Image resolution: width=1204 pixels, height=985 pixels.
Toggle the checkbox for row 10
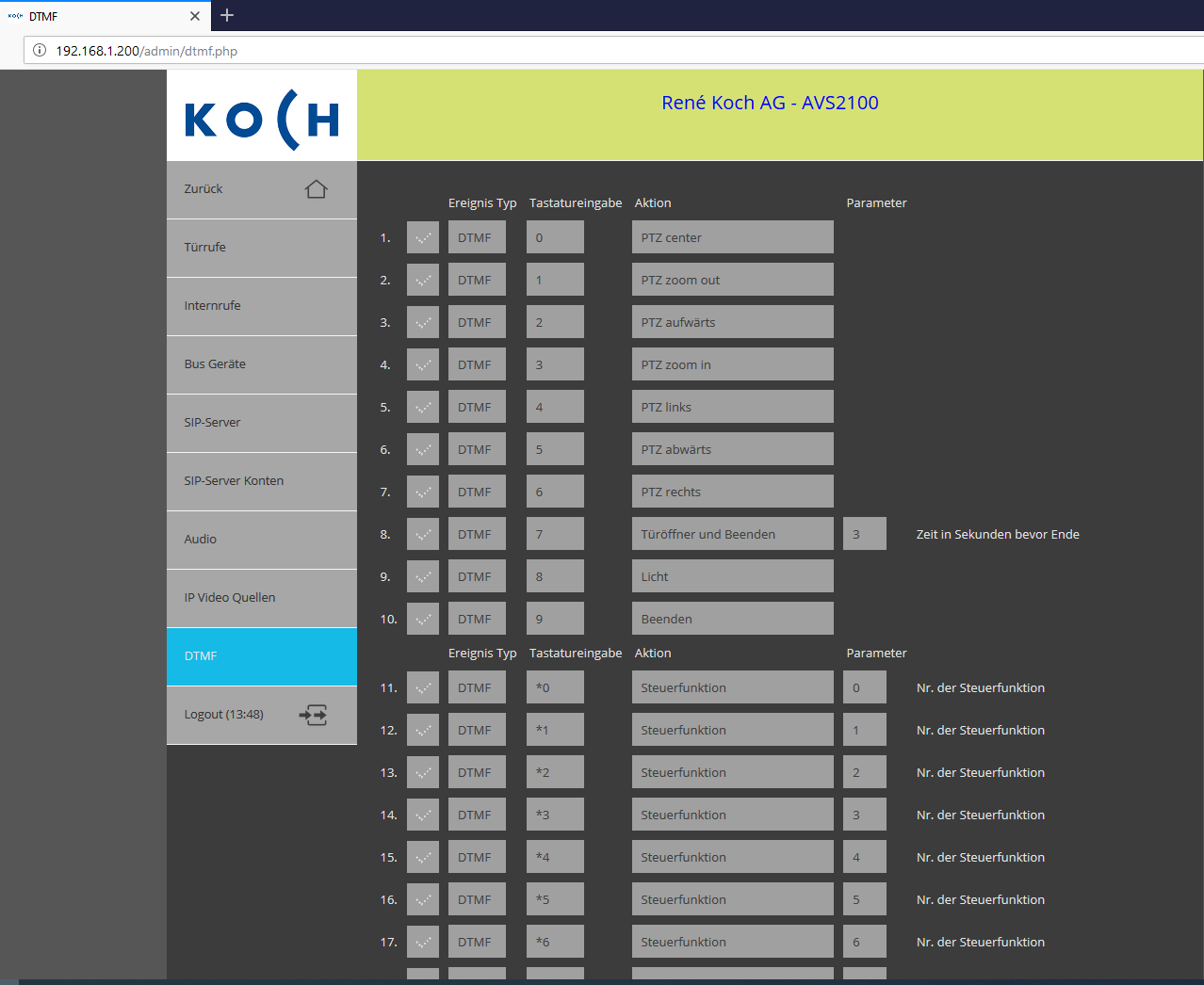click(423, 619)
